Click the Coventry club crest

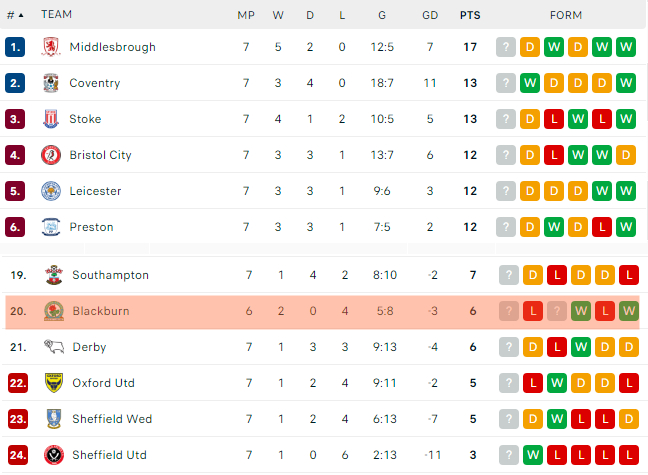tap(51, 83)
